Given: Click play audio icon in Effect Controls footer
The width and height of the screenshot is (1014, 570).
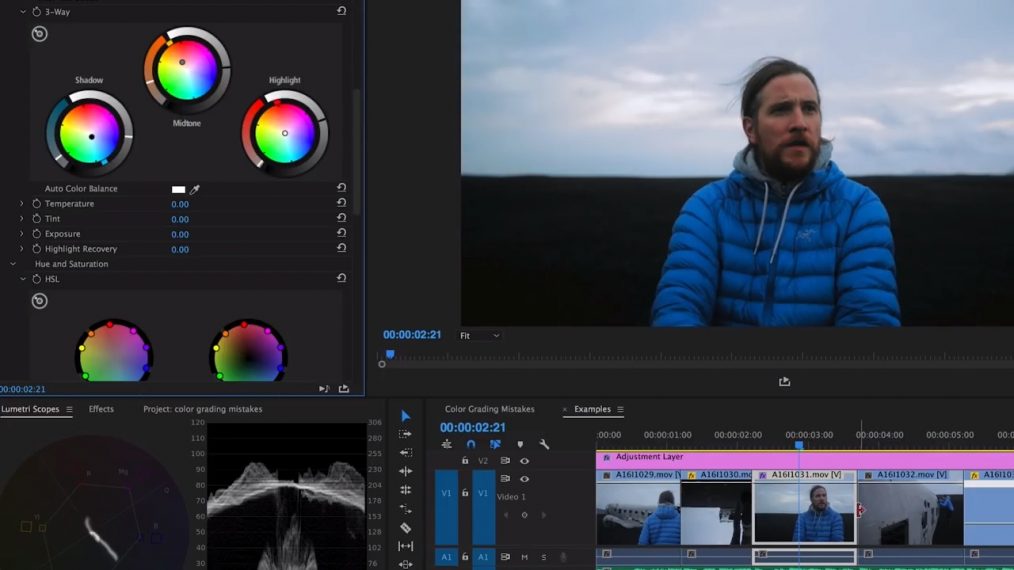Looking at the screenshot, I should tap(324, 388).
